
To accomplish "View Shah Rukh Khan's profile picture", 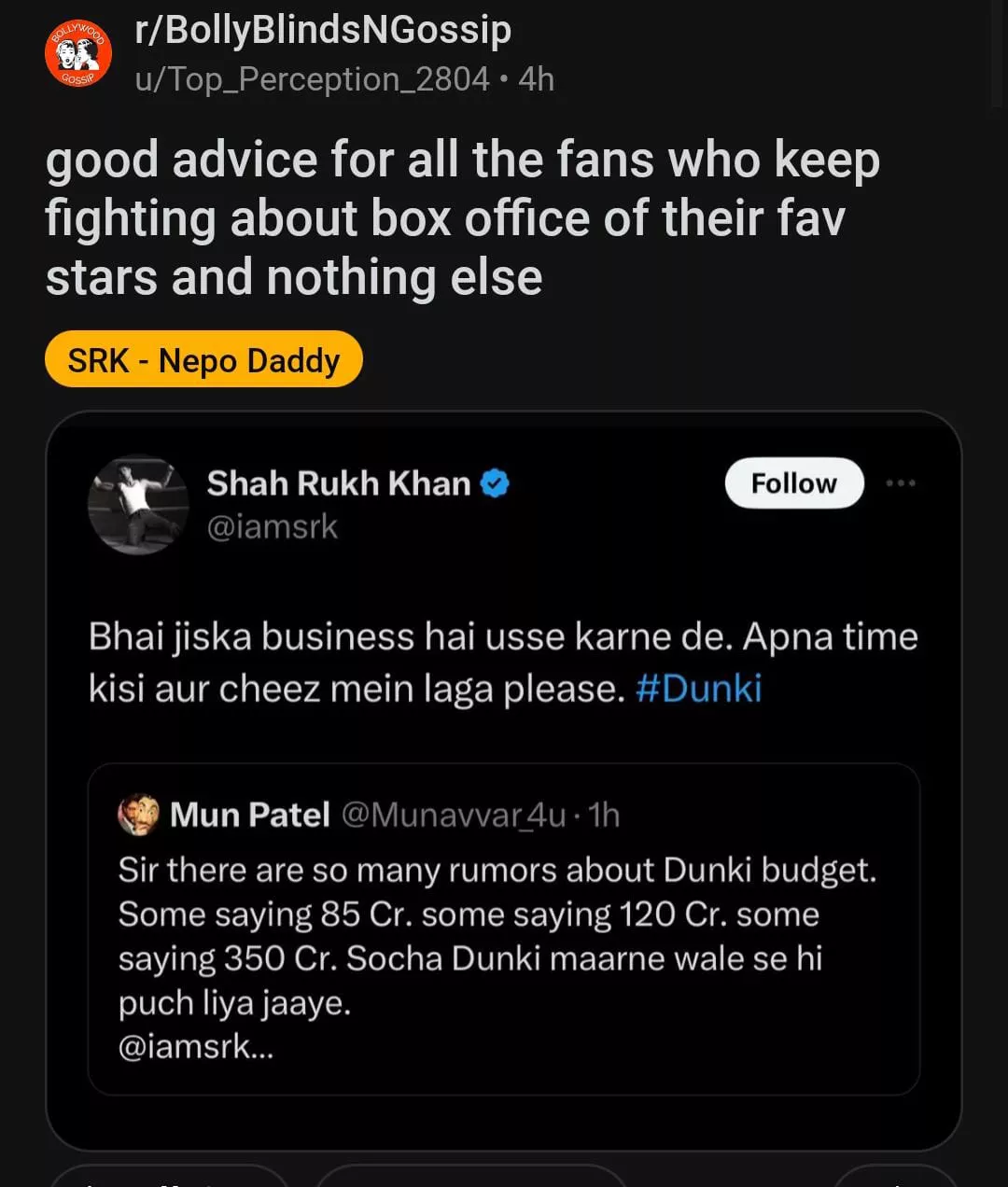I will pyautogui.click(x=138, y=505).
